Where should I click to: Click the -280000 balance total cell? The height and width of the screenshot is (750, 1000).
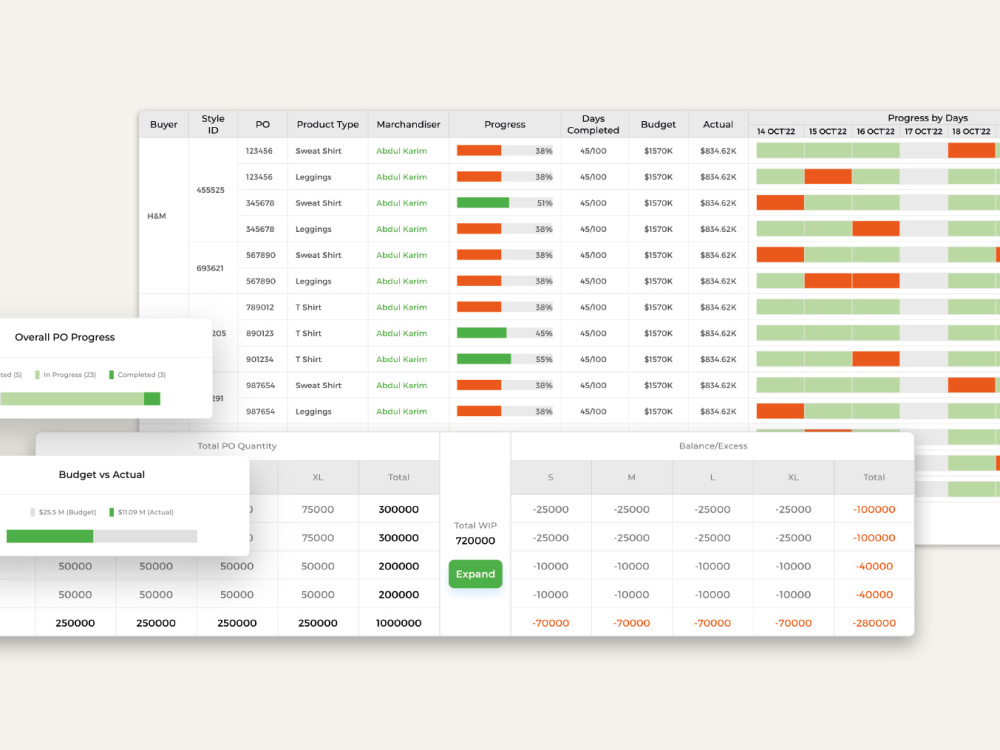click(874, 623)
